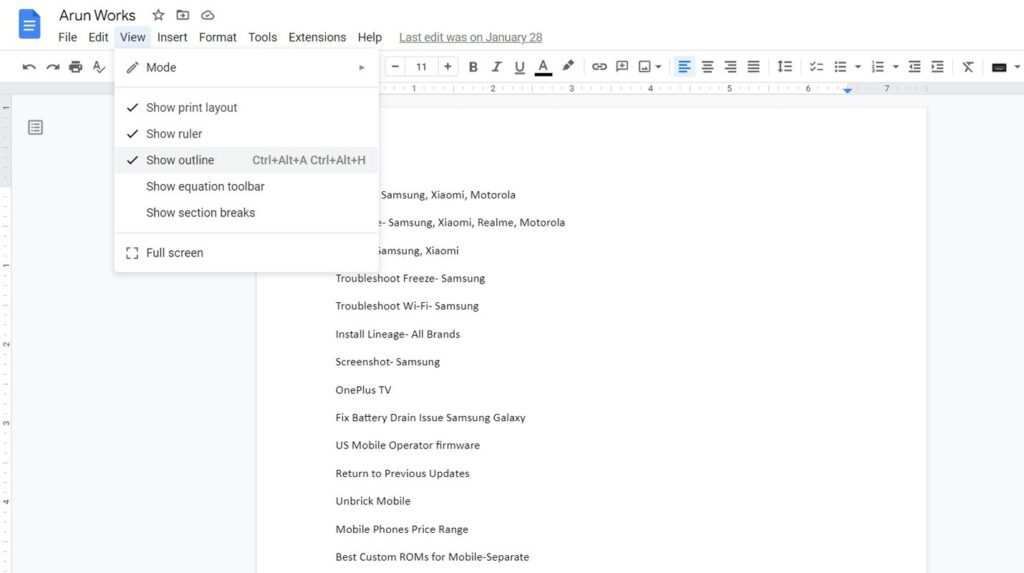Undo the last action
The image size is (1024, 573).
pos(29,67)
